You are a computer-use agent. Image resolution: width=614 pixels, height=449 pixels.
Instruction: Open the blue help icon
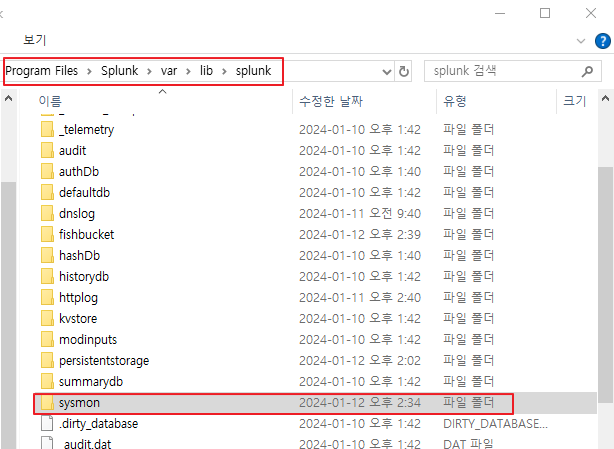click(x=603, y=41)
